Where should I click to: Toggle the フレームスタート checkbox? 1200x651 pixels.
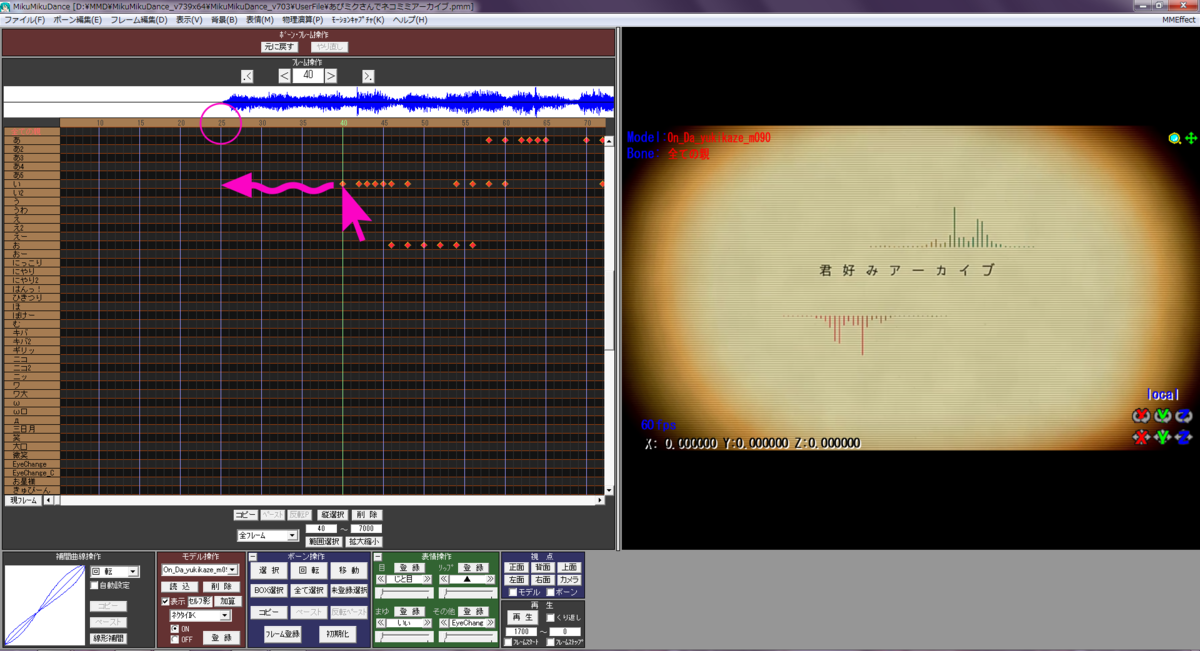coord(508,642)
